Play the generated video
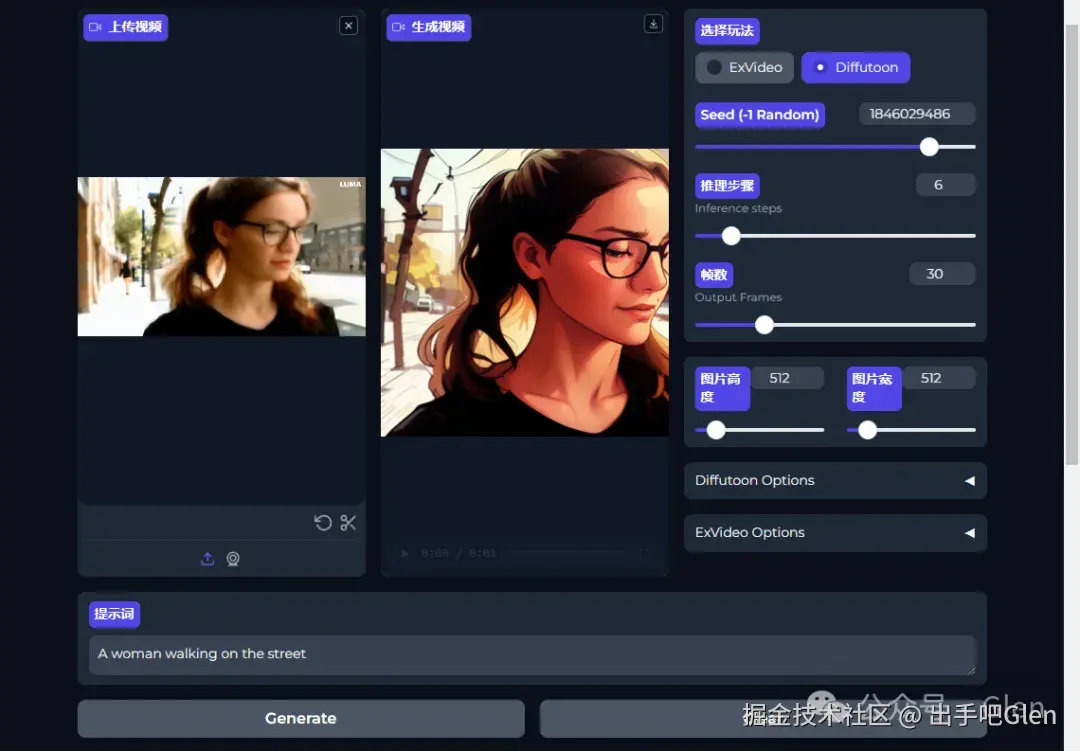The width and height of the screenshot is (1080, 751). click(404, 553)
